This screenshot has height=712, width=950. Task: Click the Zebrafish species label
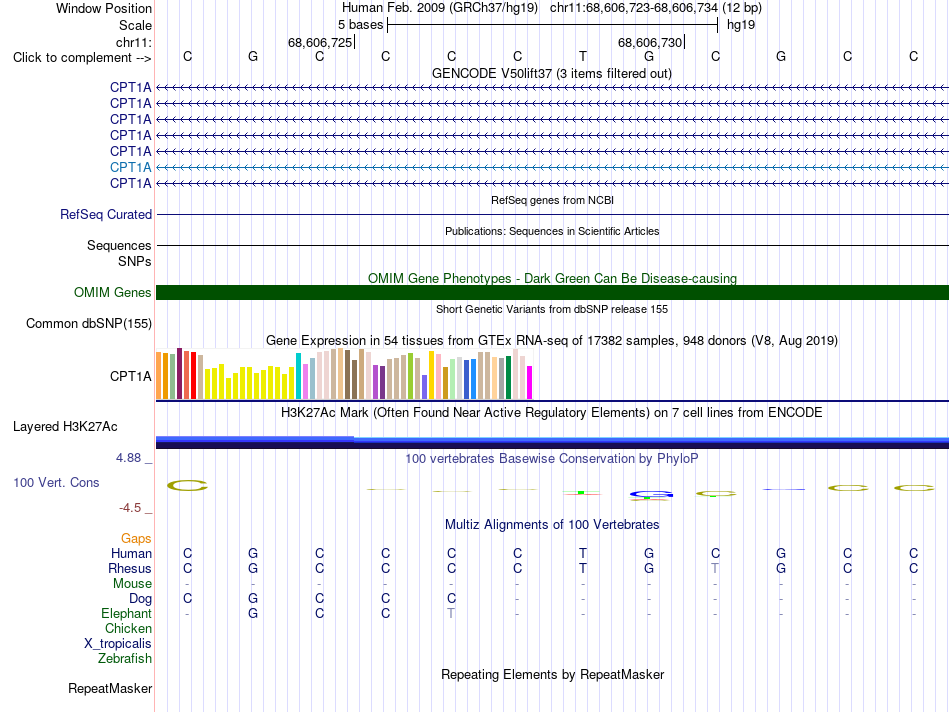(125, 659)
